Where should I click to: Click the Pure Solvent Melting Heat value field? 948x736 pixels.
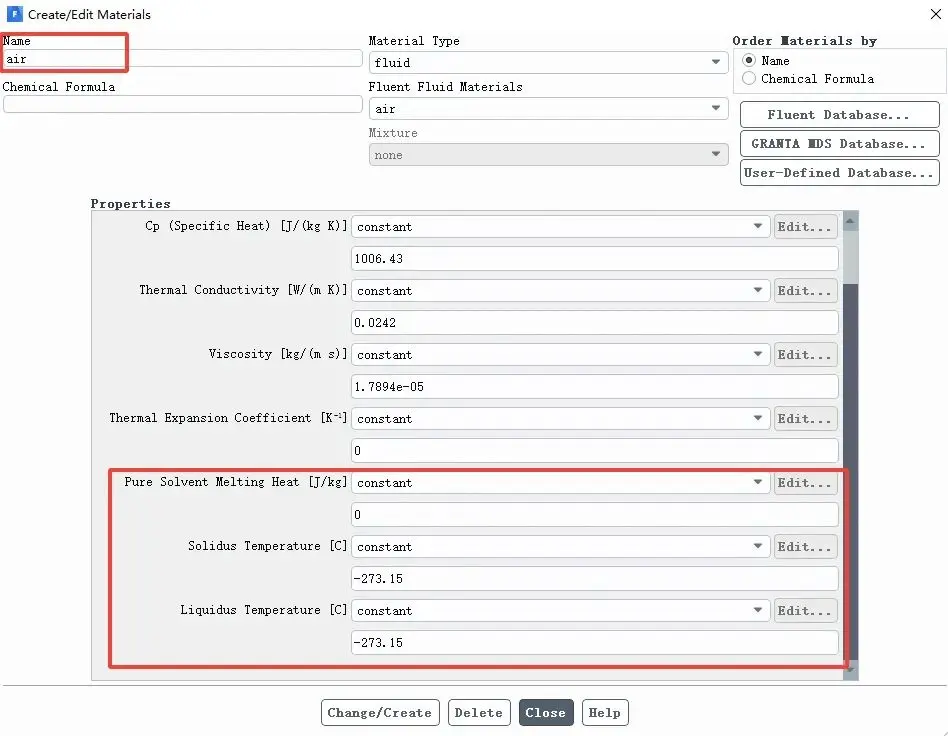click(594, 515)
